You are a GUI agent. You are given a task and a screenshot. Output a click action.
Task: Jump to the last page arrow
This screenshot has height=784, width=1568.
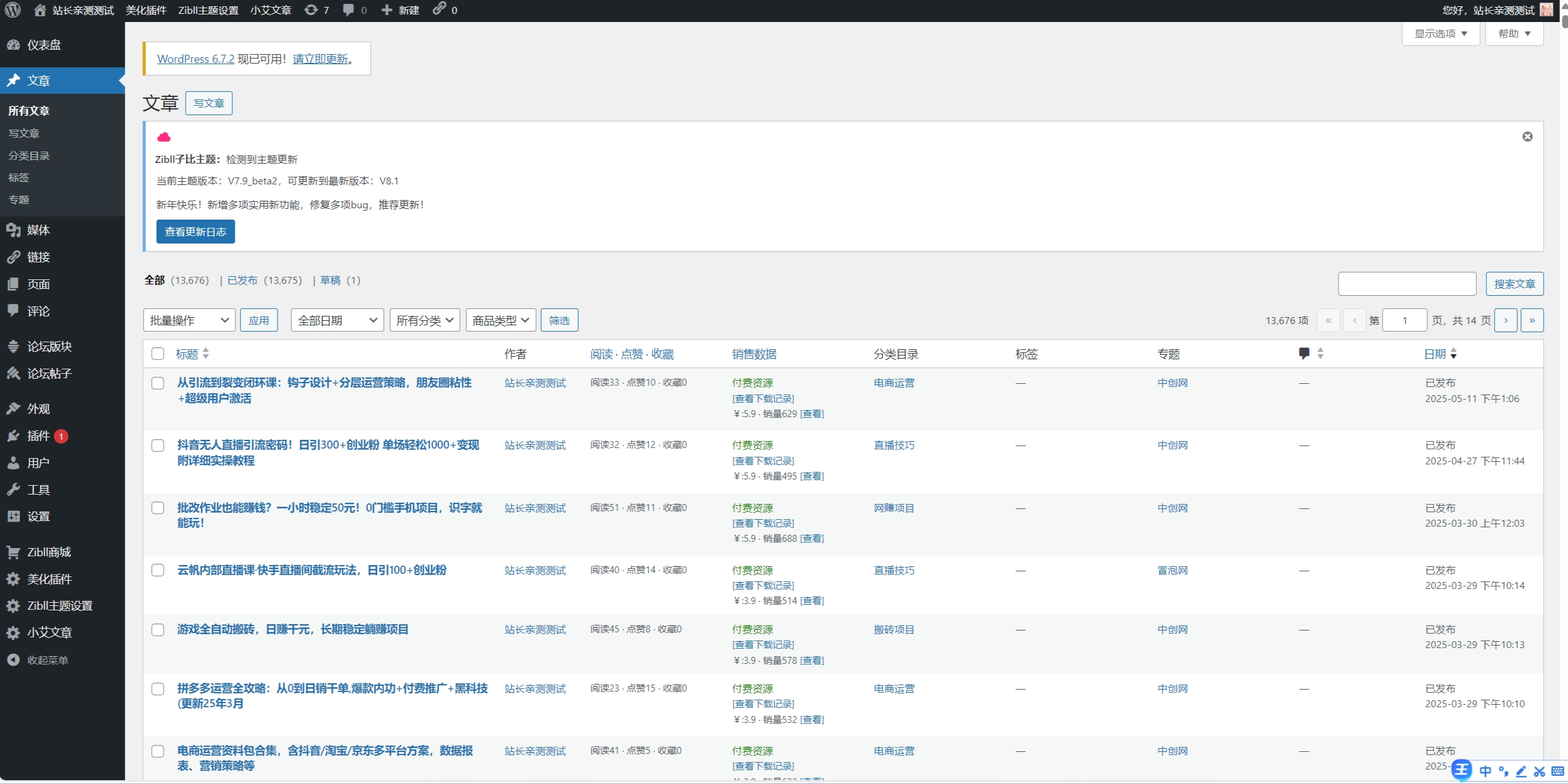click(x=1532, y=320)
